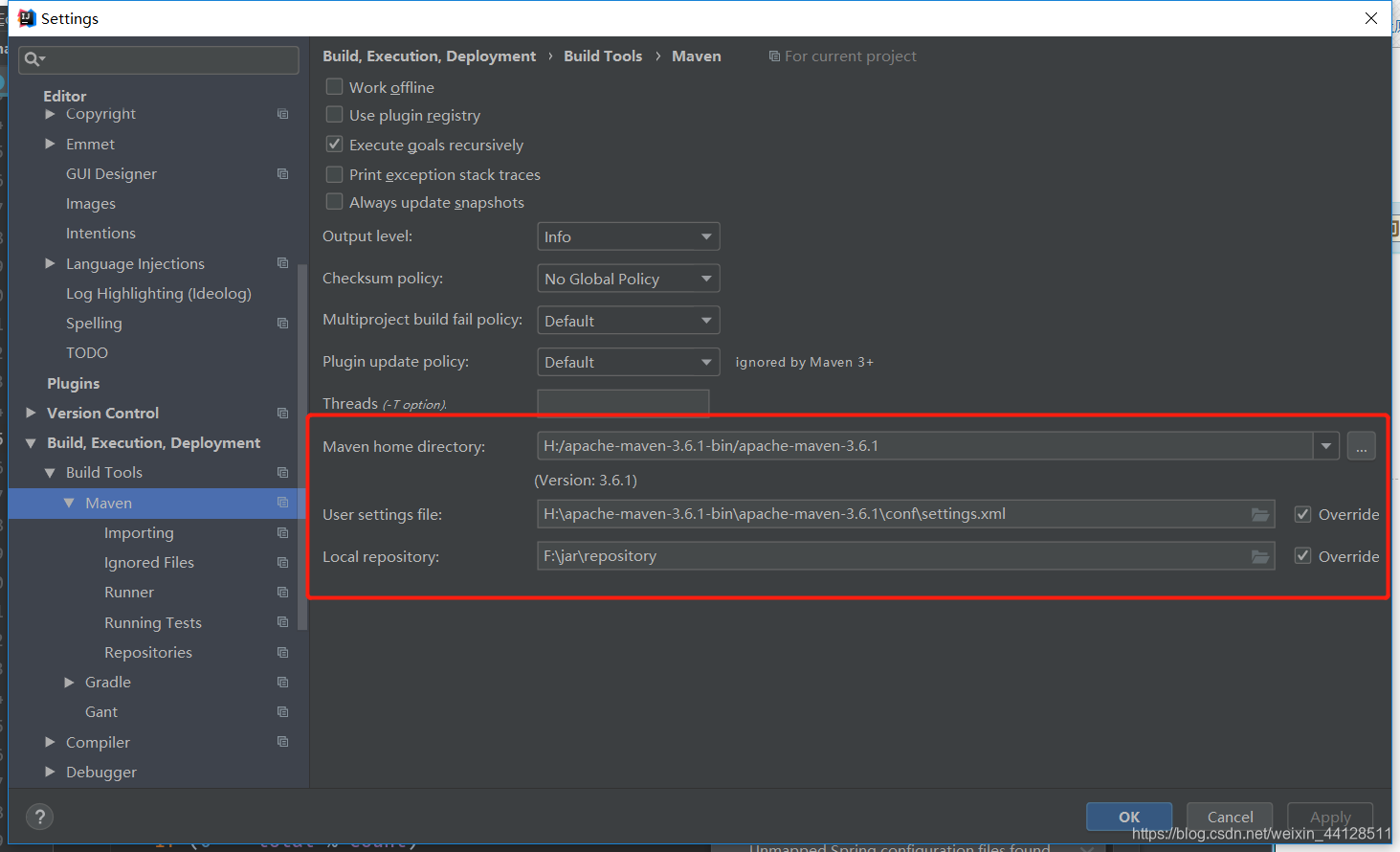Image resolution: width=1400 pixels, height=852 pixels.
Task: Open folder browser for User settings file
Action: pos(1260,515)
